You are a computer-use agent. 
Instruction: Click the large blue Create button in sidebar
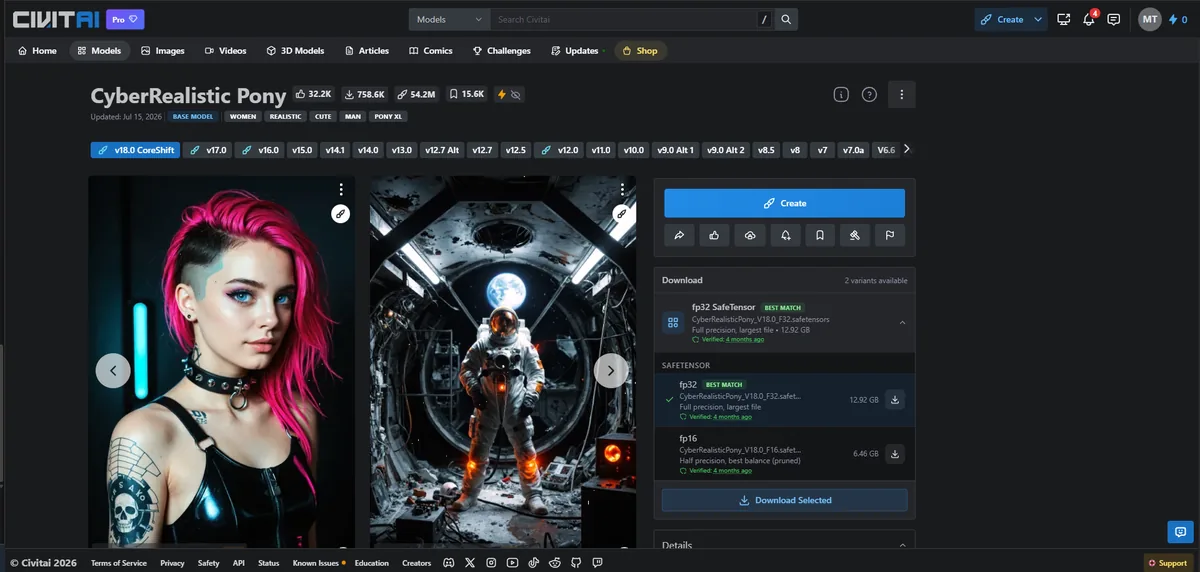[x=784, y=203]
